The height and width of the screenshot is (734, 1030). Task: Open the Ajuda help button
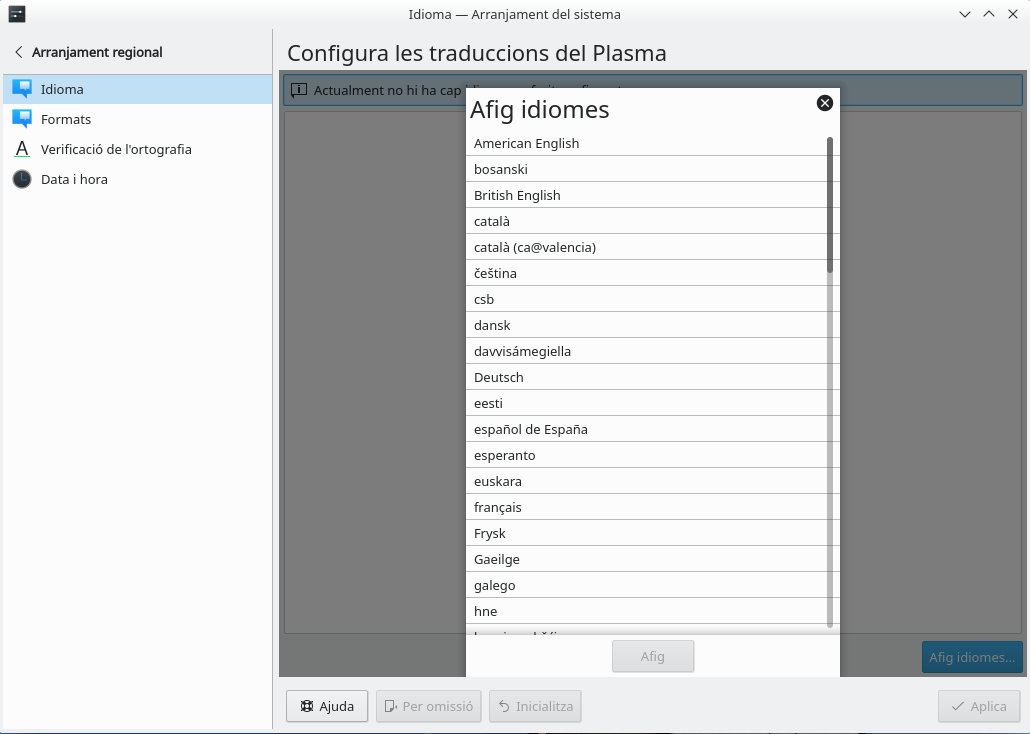(327, 706)
